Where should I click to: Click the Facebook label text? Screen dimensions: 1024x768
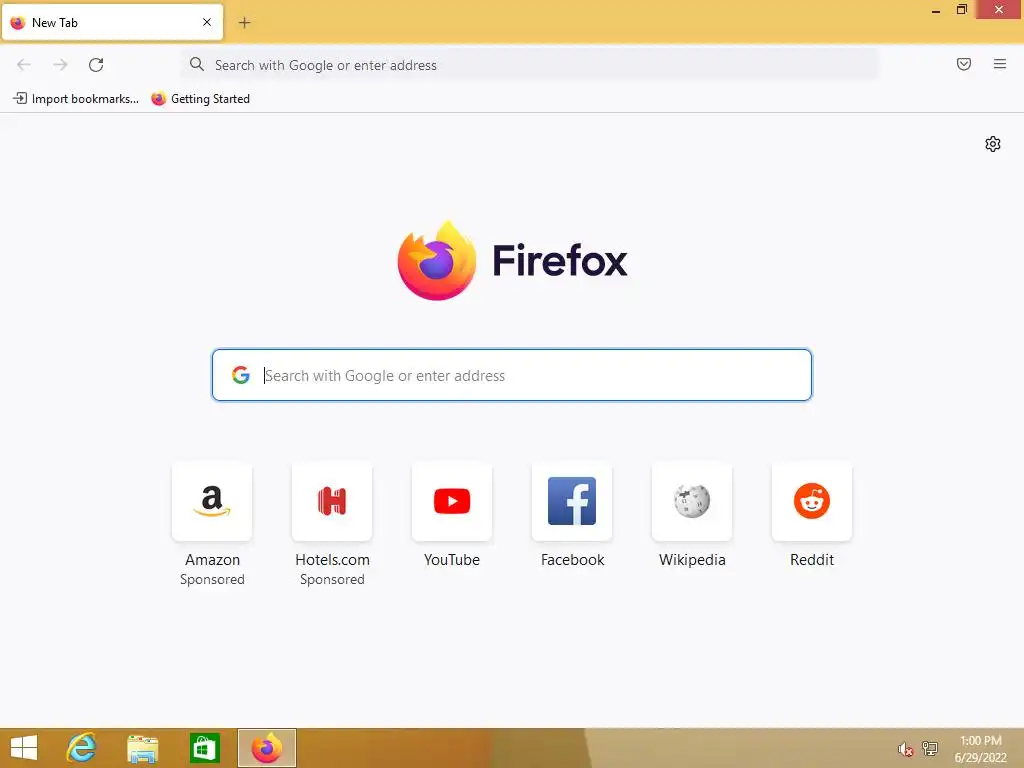573,560
